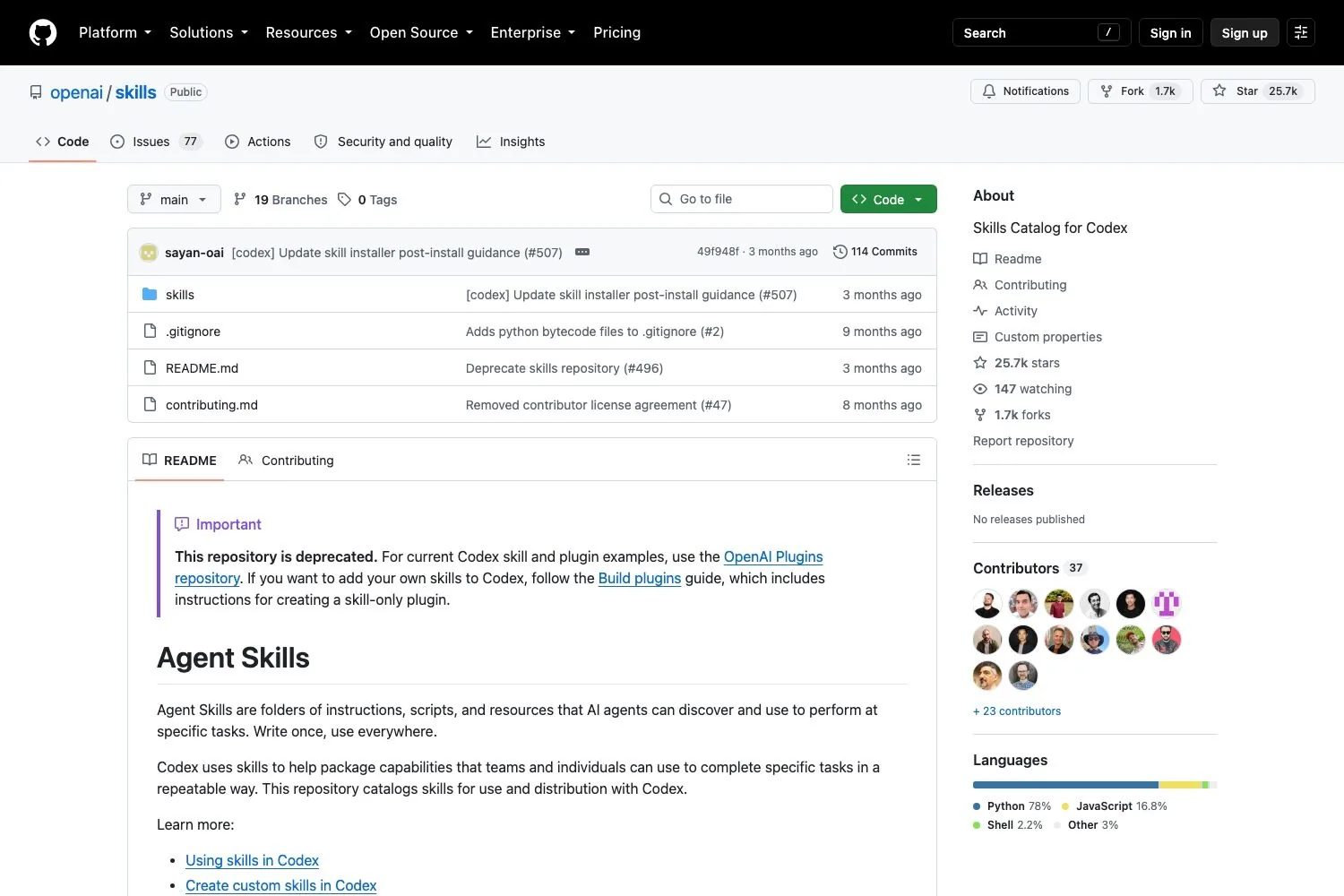The width and height of the screenshot is (1344, 896).
Task: Switch to the Actions tab
Action: pos(258,142)
